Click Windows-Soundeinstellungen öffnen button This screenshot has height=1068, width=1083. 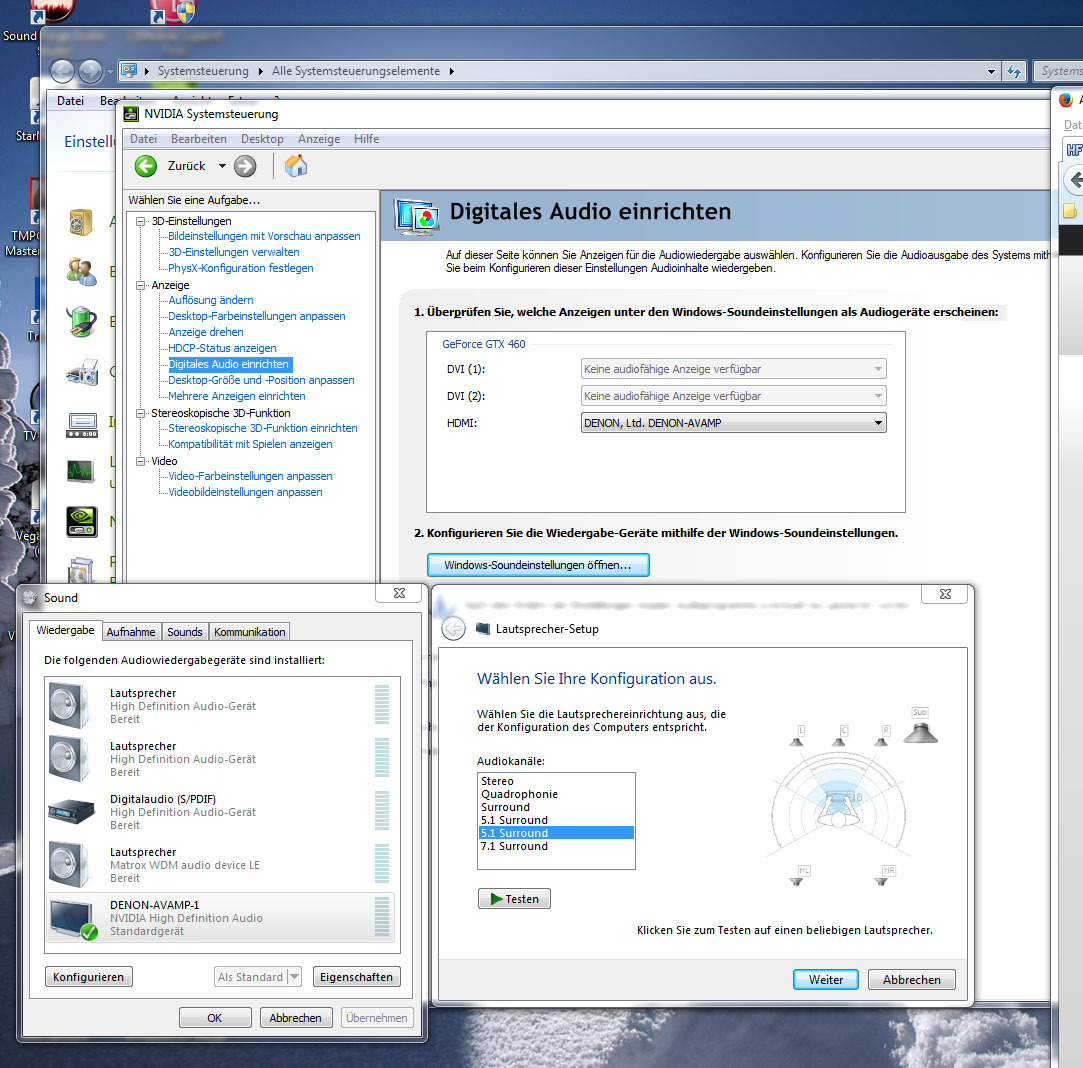538,565
